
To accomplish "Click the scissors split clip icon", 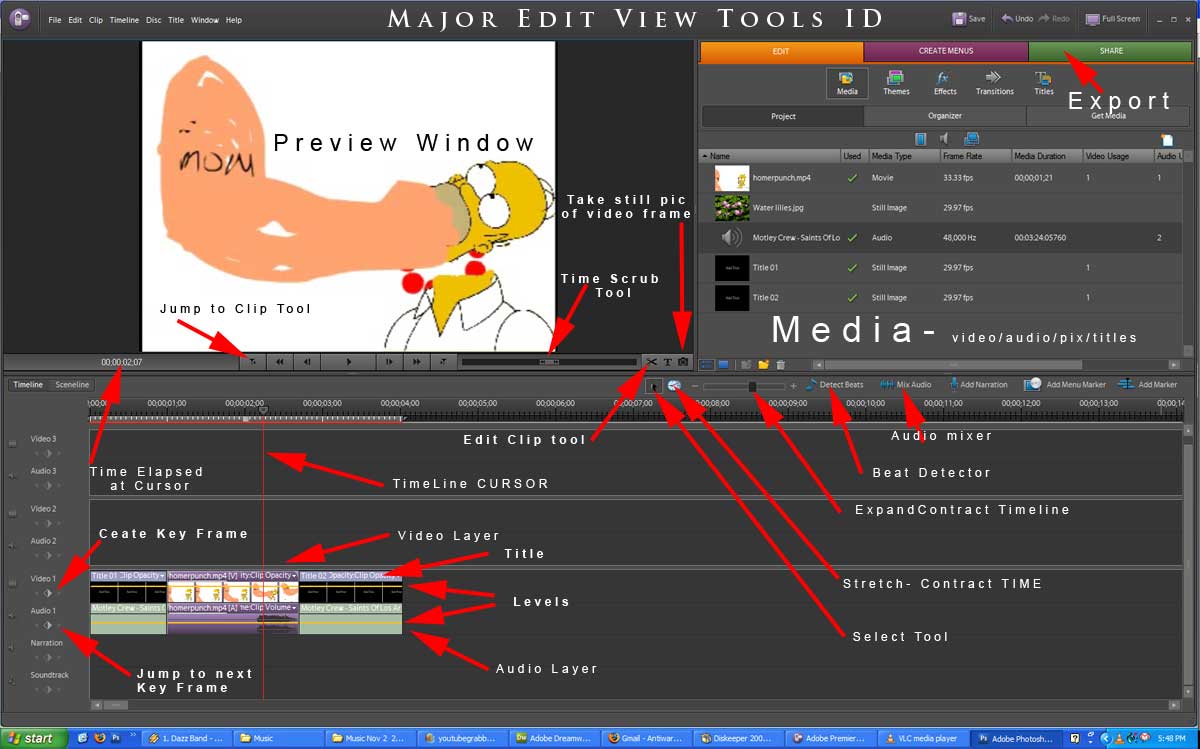I will [x=651, y=361].
